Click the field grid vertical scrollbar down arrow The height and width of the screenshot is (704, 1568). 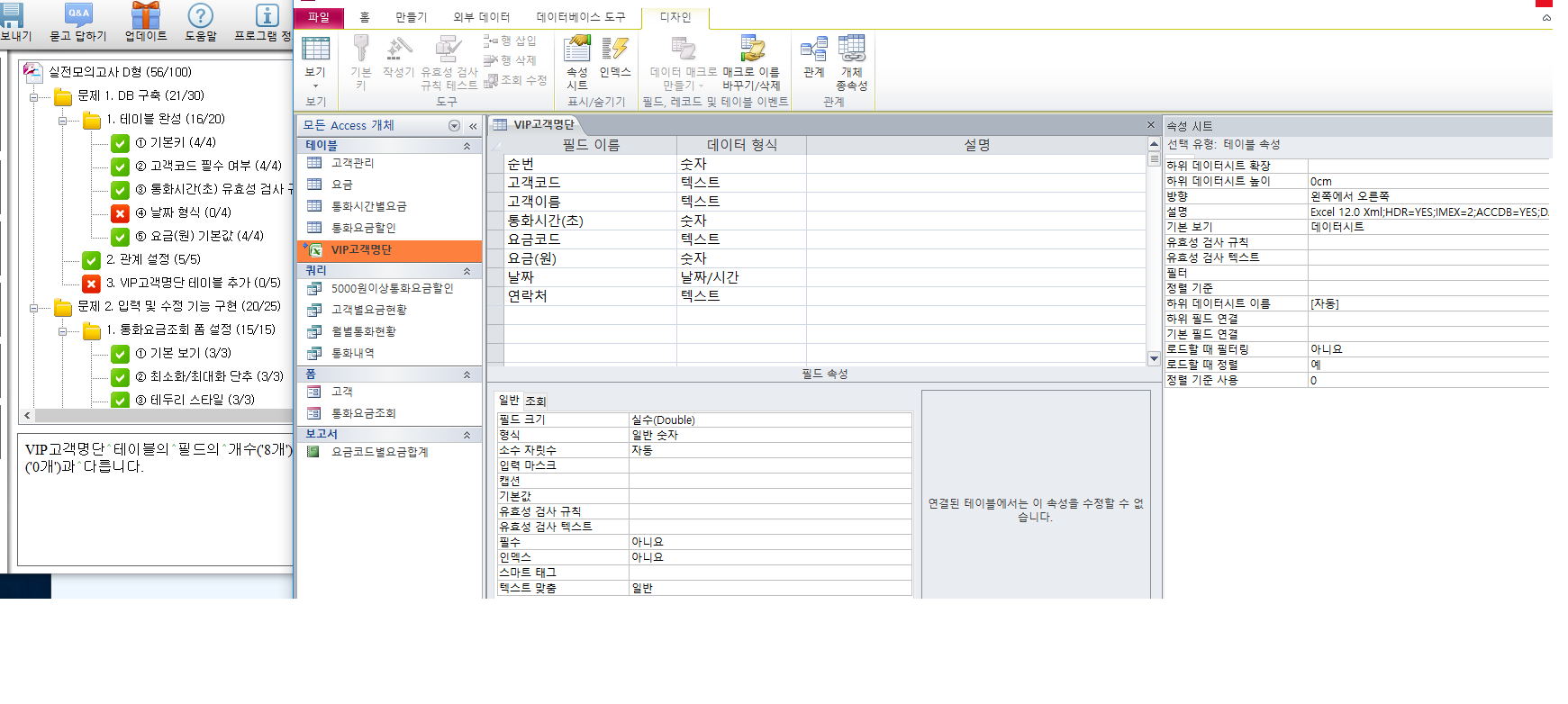click(x=1154, y=358)
